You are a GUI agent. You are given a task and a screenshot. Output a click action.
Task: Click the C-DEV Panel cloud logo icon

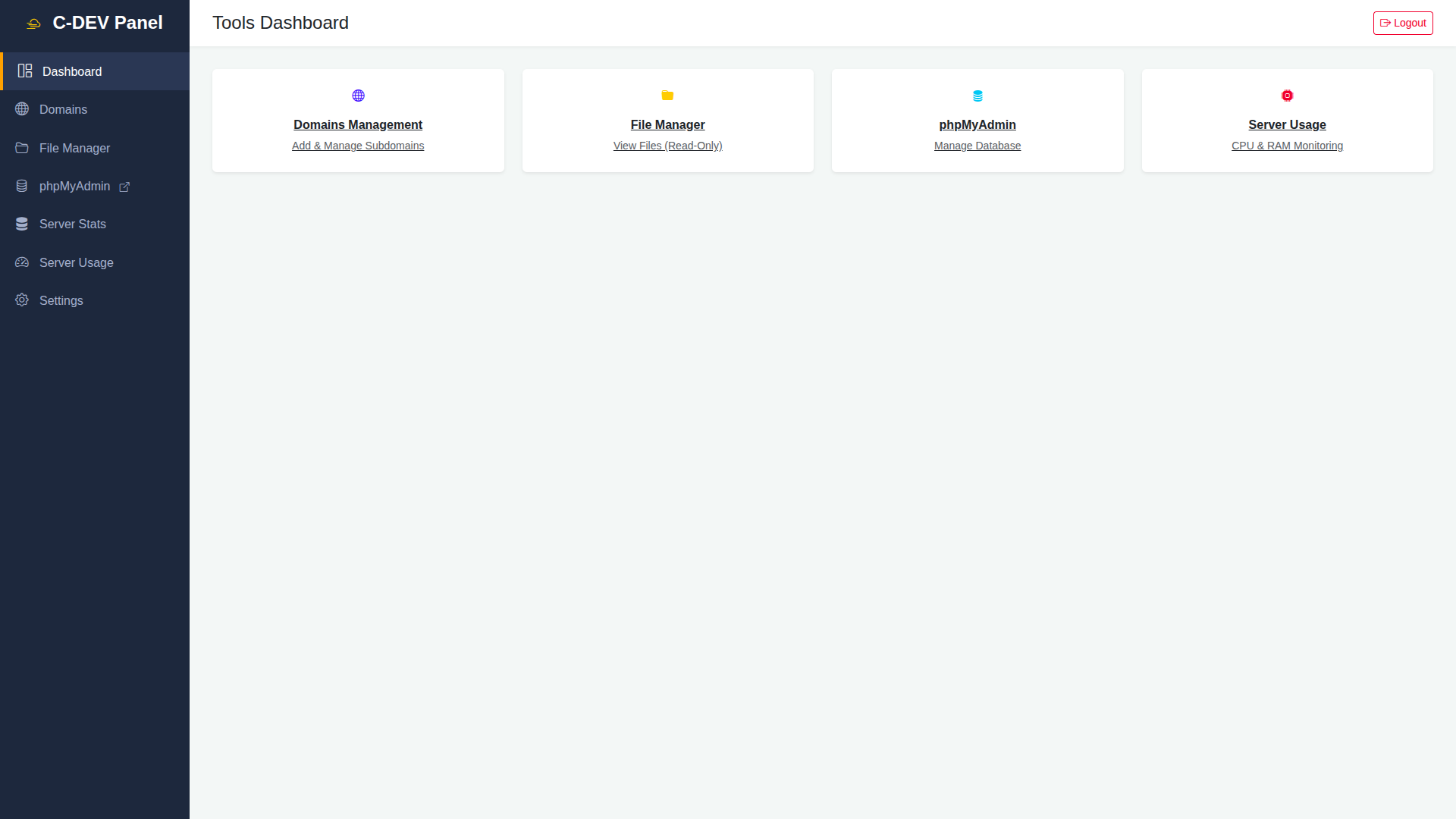point(33,24)
